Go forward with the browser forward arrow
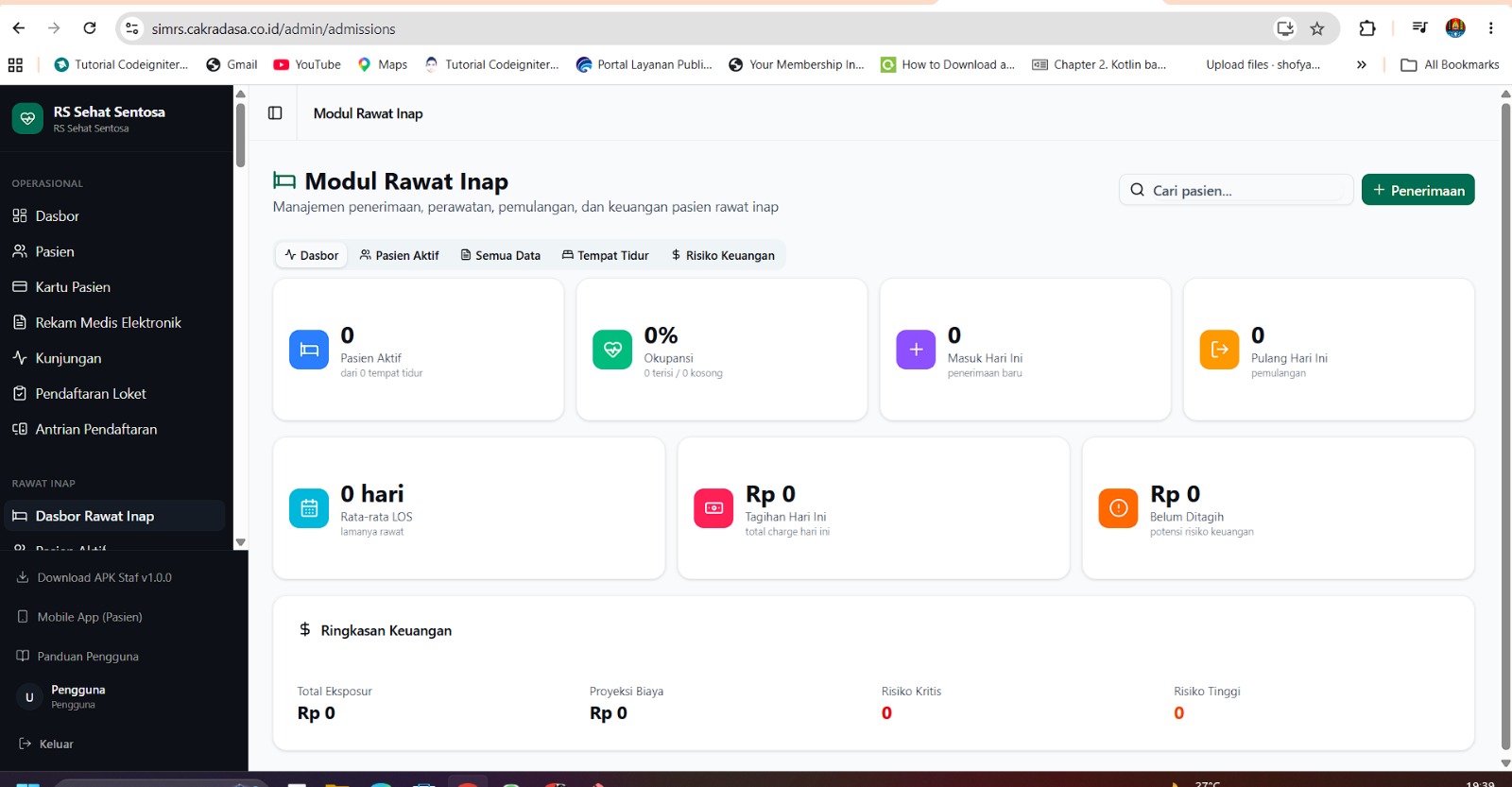 click(x=54, y=28)
